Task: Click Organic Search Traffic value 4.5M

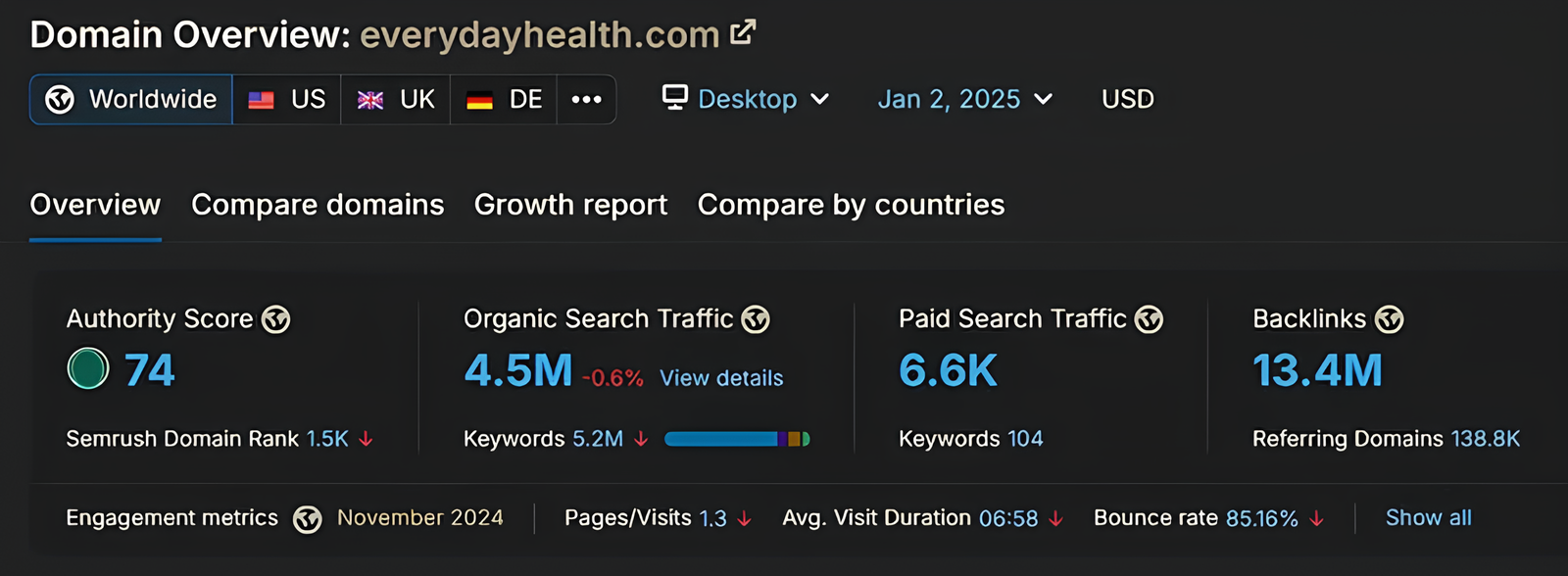Action: 518,370
